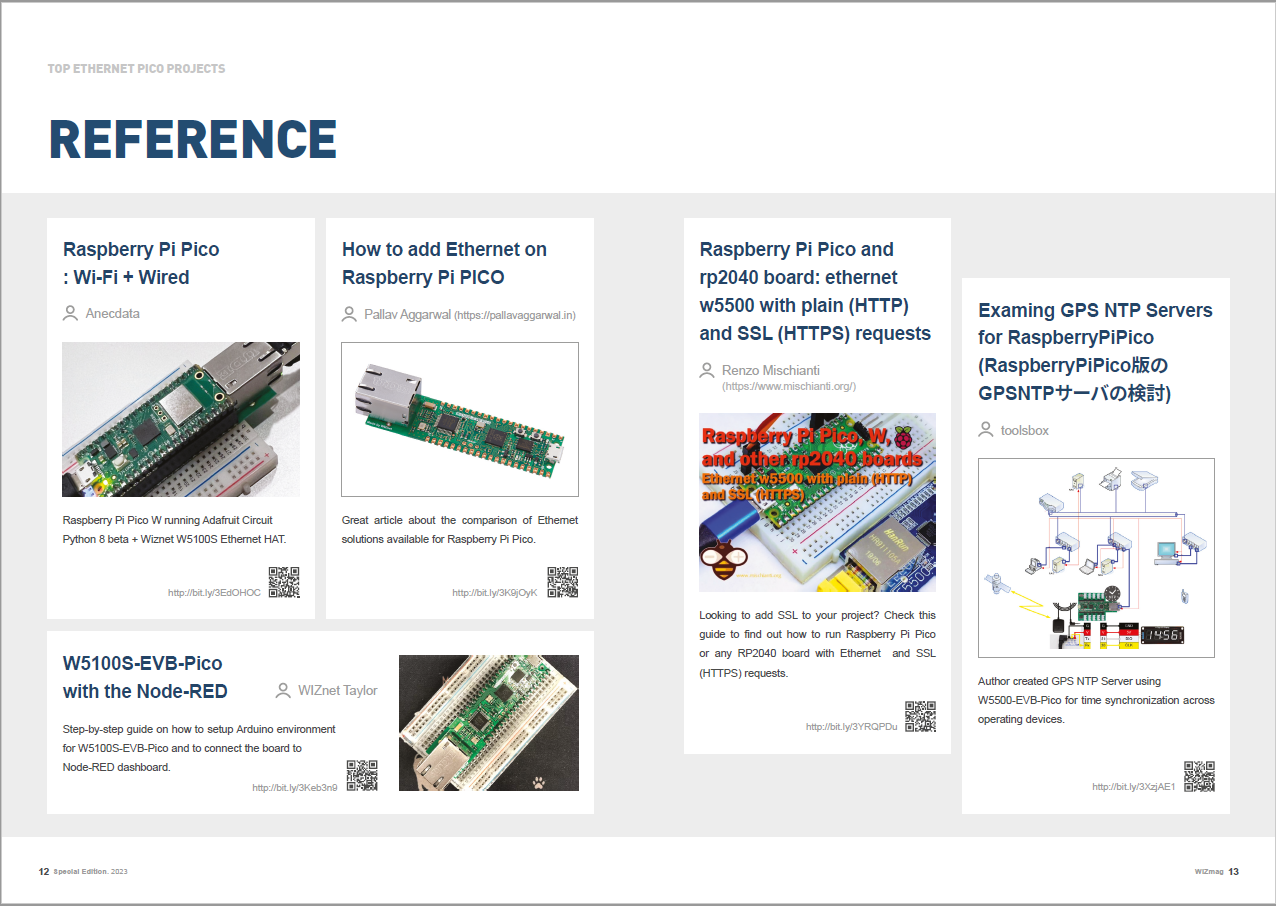
Task: Click the WIZmag 13 page footer
Action: (x=1216, y=872)
